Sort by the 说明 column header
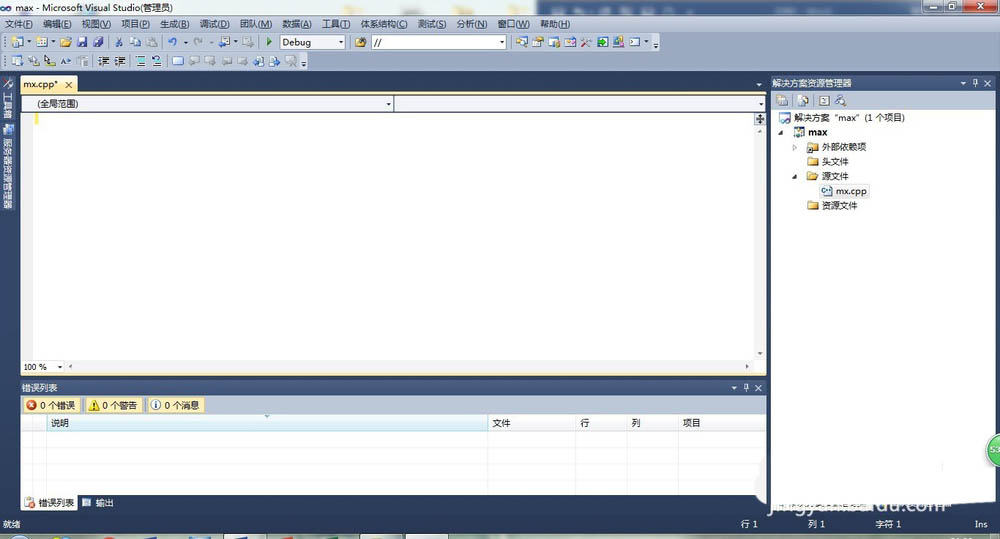1000x539 pixels. pos(267,423)
